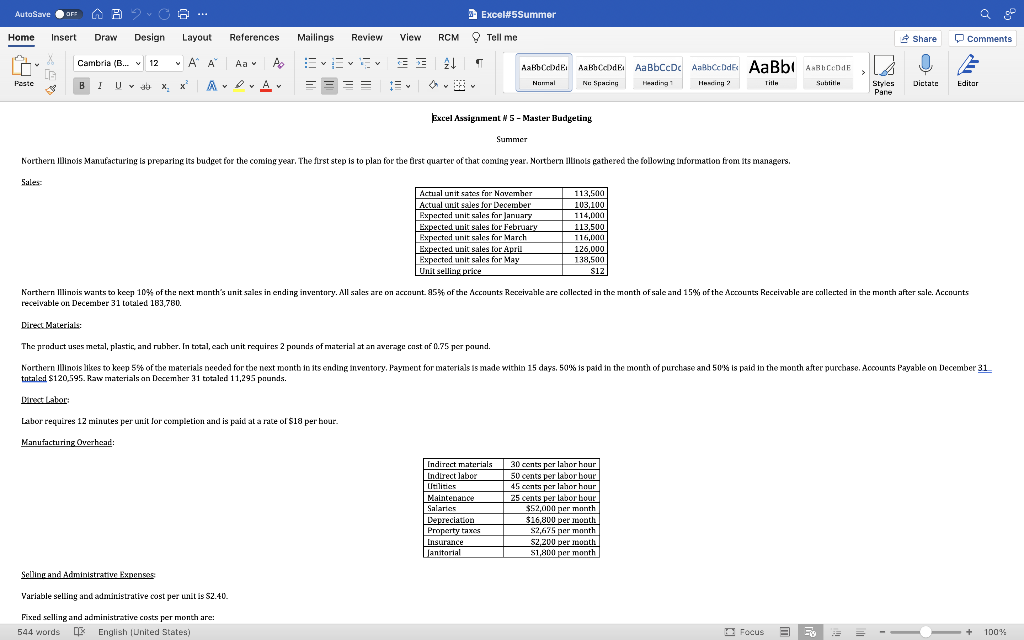Open the Comments panel
The width and height of the screenshot is (1024, 640).
point(982,37)
